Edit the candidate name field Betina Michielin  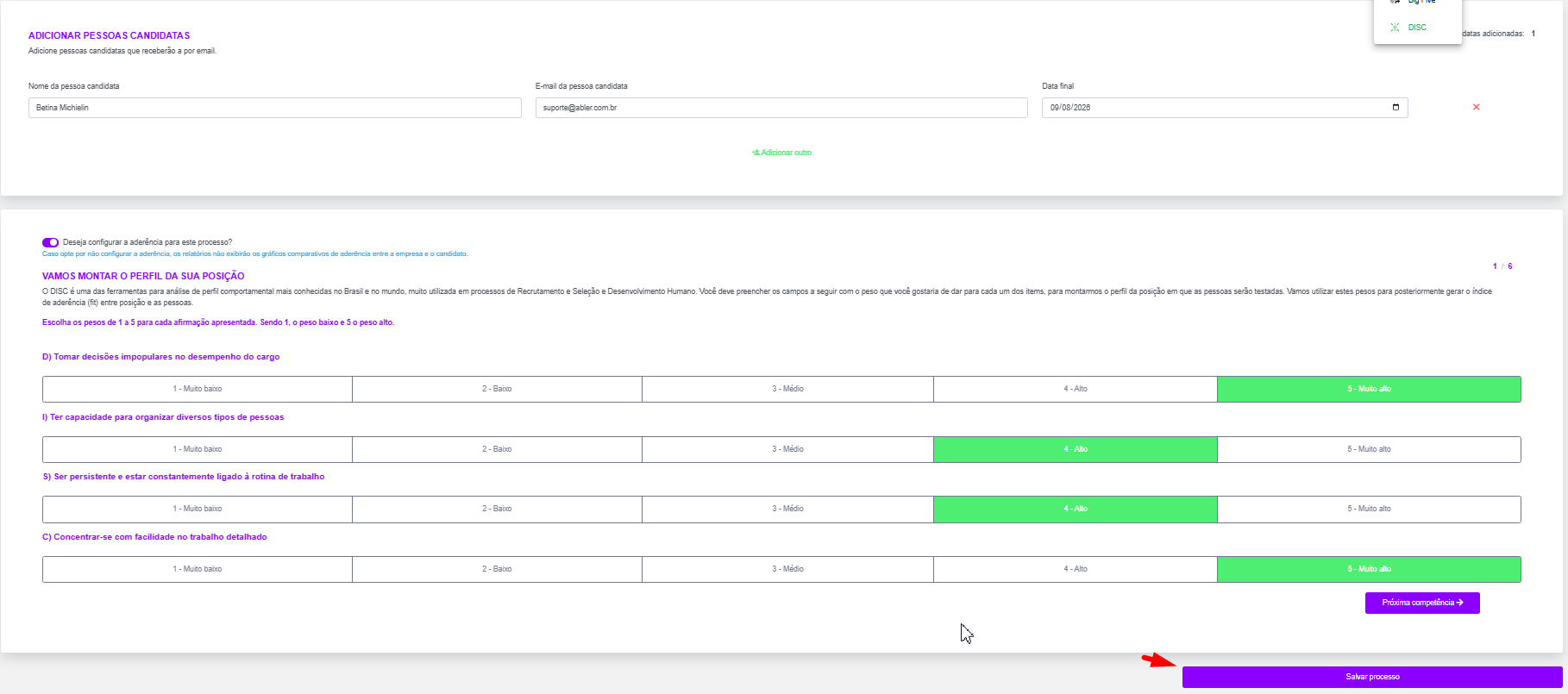tap(275, 108)
